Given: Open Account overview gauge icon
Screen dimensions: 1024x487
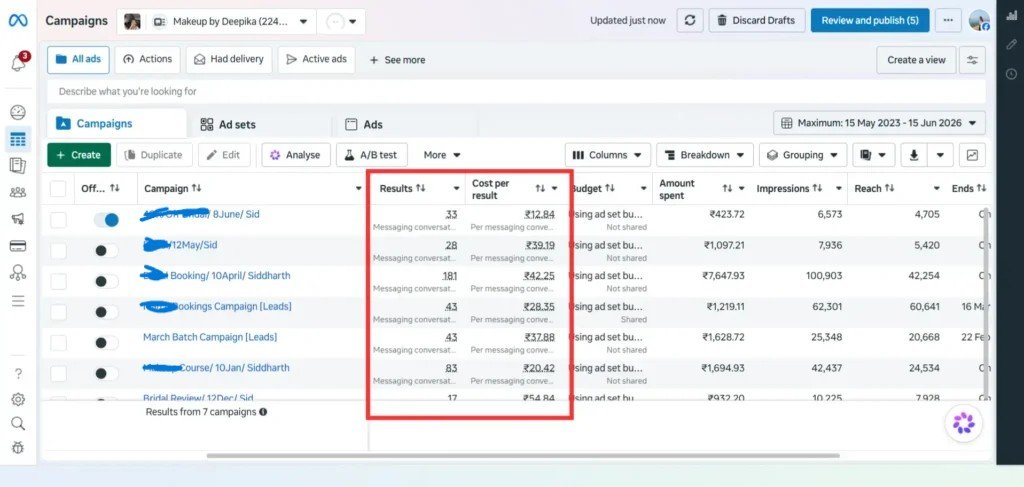Looking at the screenshot, I should pyautogui.click(x=18, y=112).
